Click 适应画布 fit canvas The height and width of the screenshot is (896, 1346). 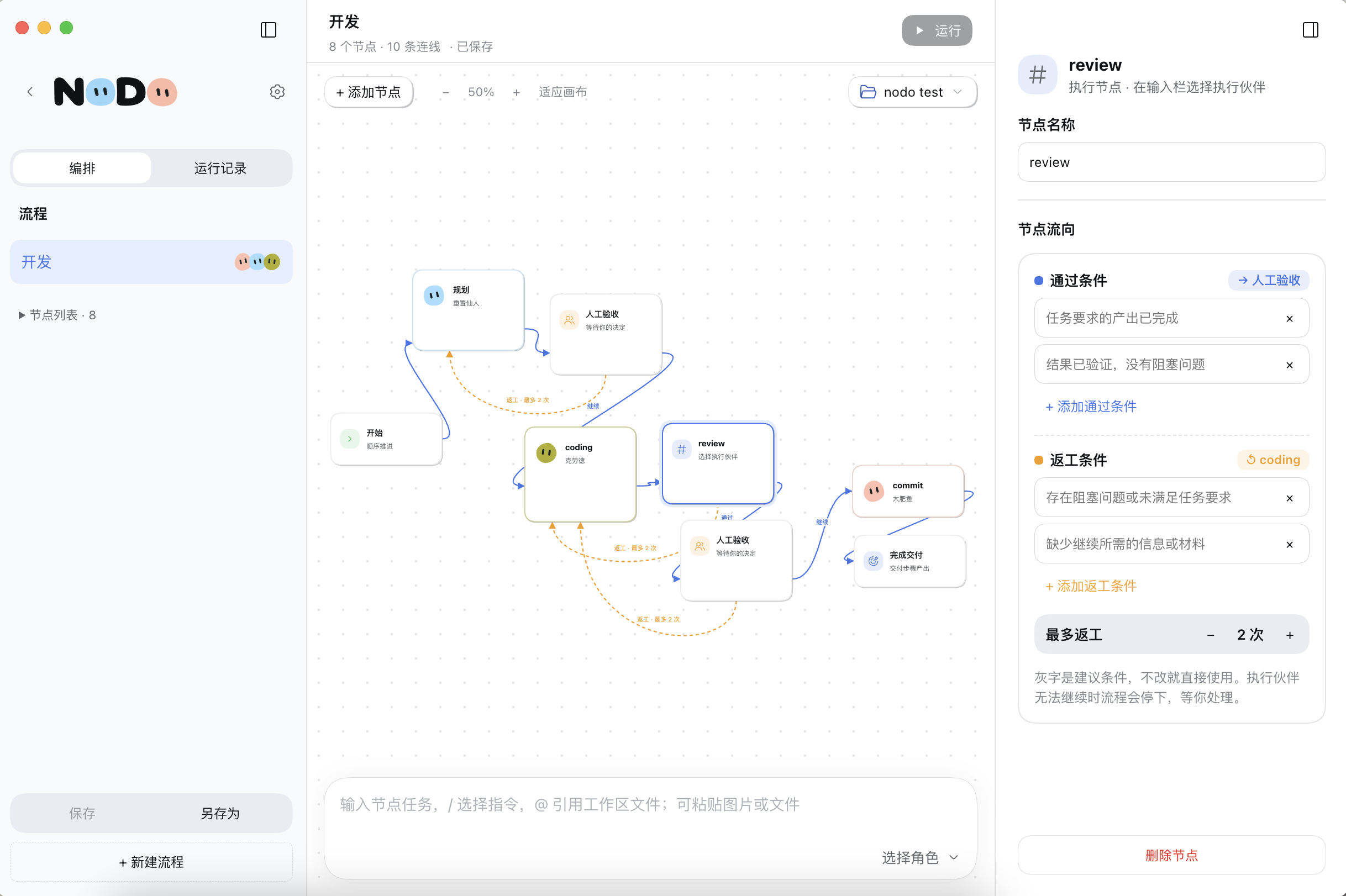562,92
